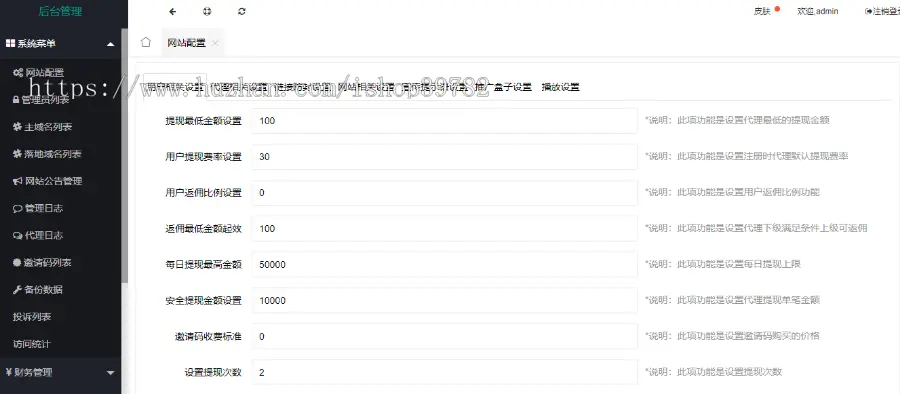The image size is (900, 394).
Task: Click the 用户返佣比例设置 input field
Action: click(x=444, y=193)
